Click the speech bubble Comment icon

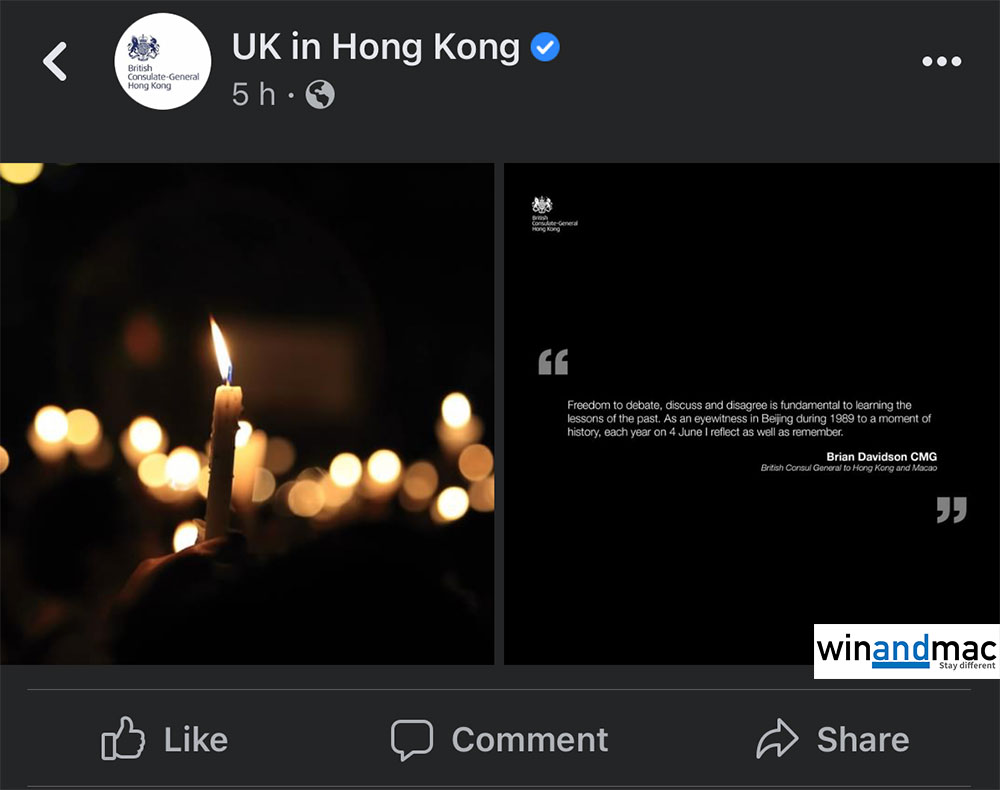click(x=411, y=740)
